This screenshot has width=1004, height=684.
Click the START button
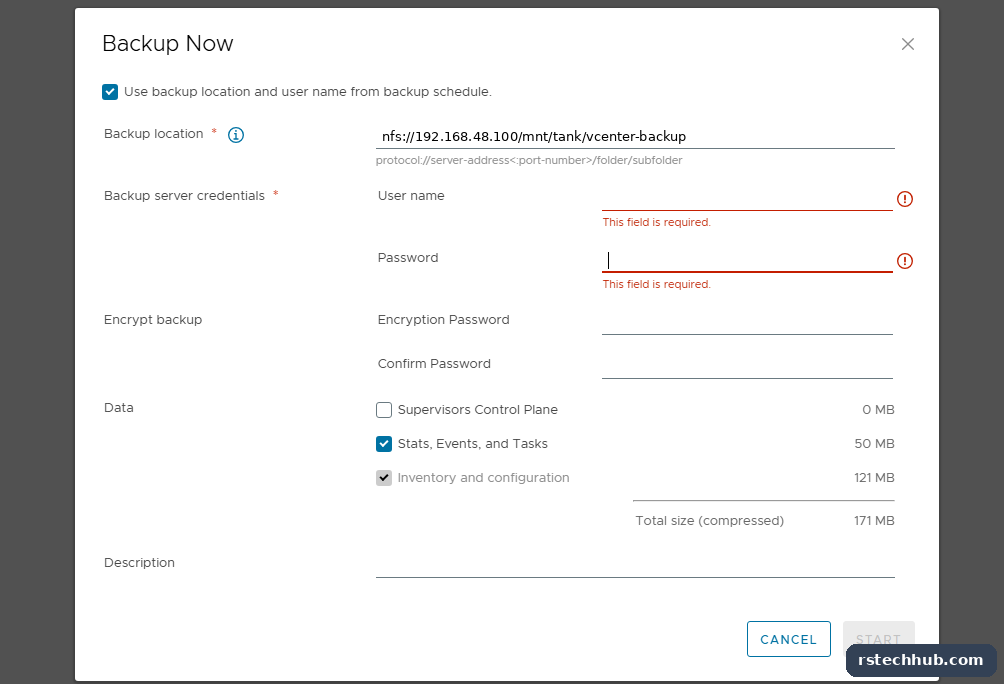878,639
